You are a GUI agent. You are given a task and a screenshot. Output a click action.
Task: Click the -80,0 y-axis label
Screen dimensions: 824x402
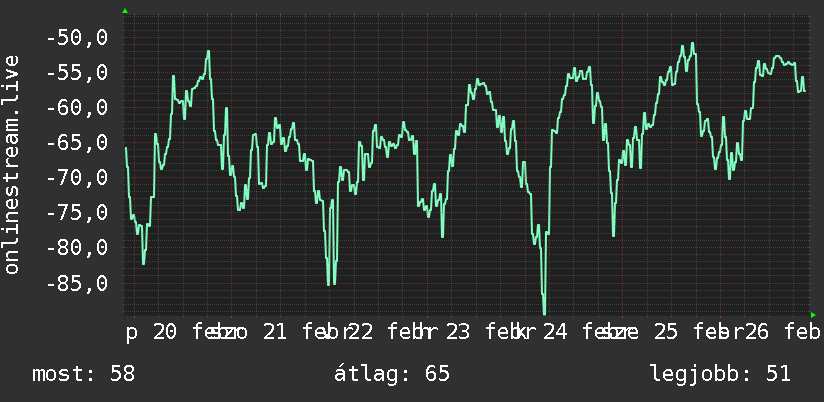point(77,248)
